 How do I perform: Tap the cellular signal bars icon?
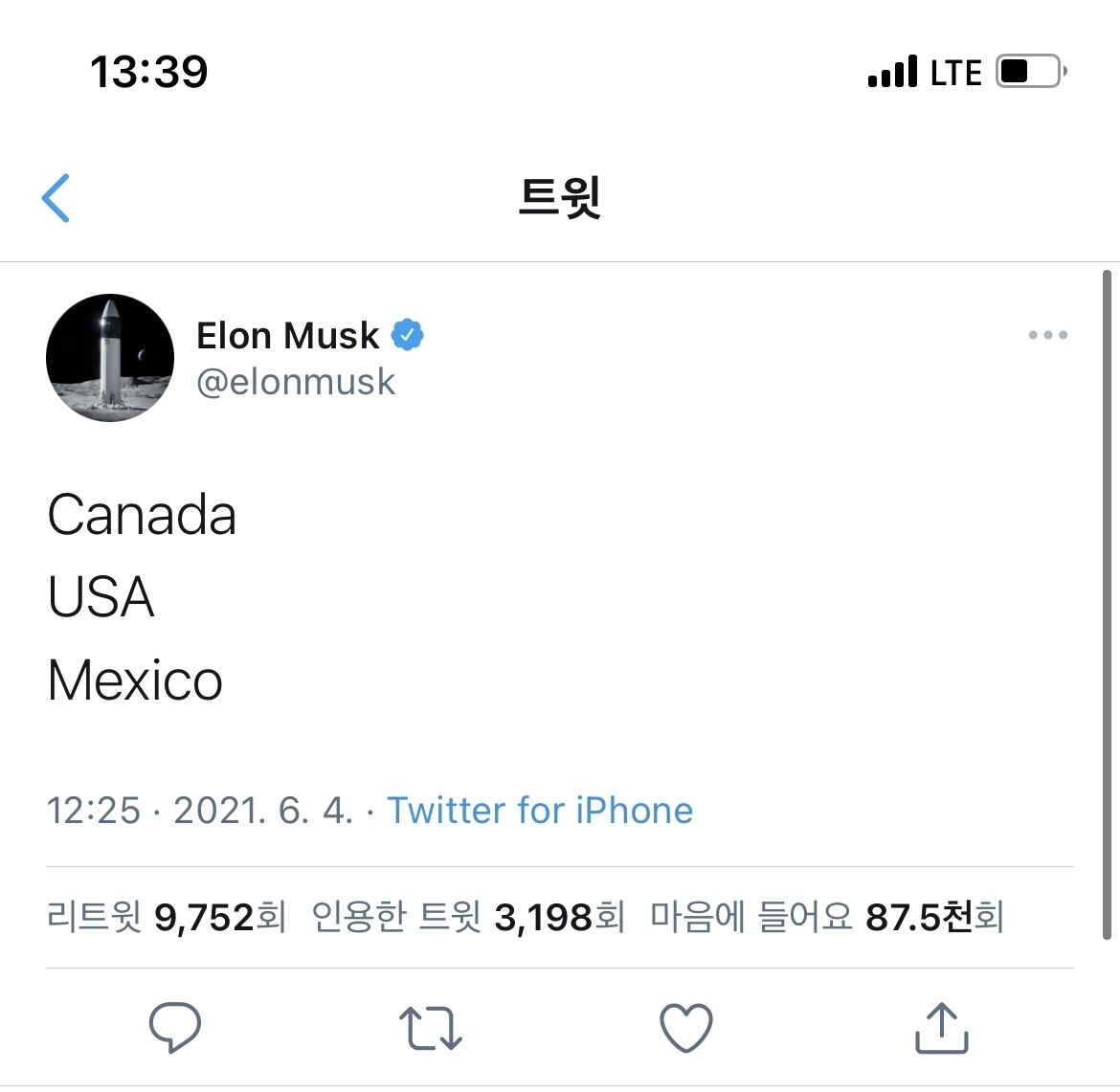[892, 73]
